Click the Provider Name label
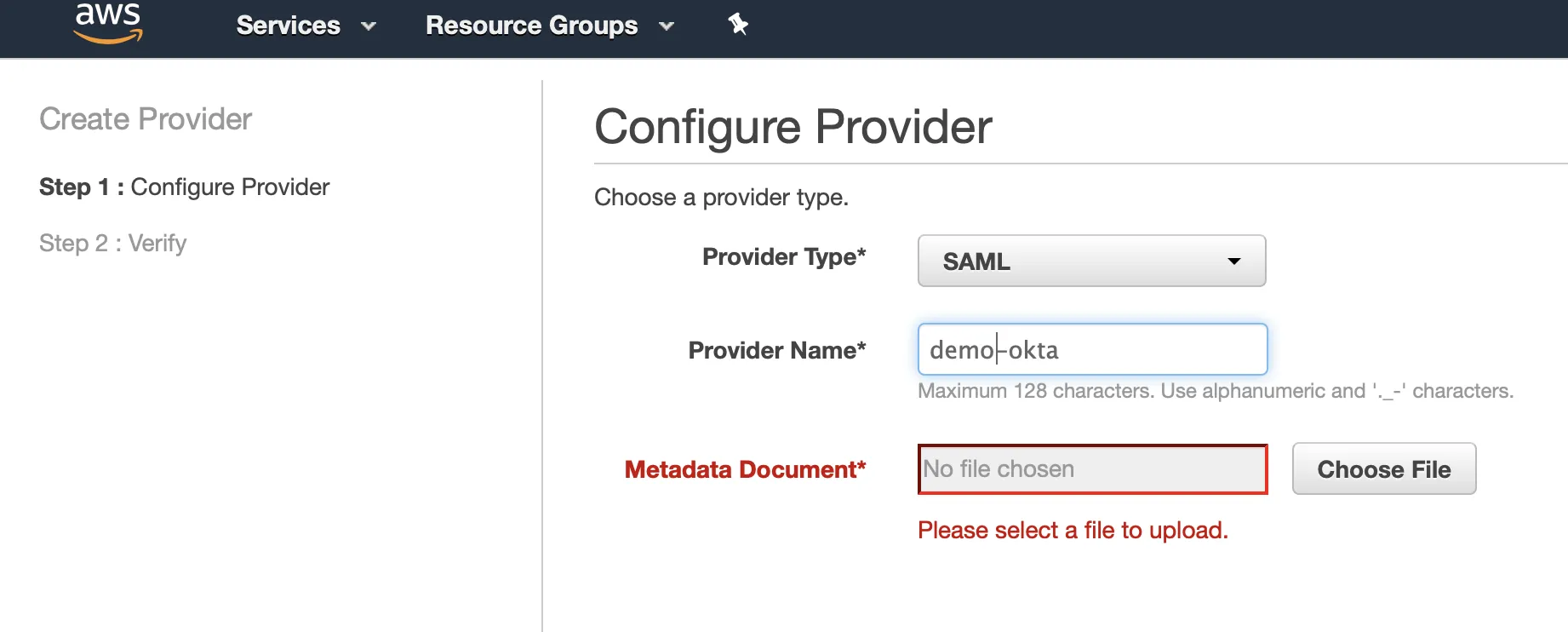Image resolution: width=1568 pixels, height=632 pixels. (x=776, y=350)
